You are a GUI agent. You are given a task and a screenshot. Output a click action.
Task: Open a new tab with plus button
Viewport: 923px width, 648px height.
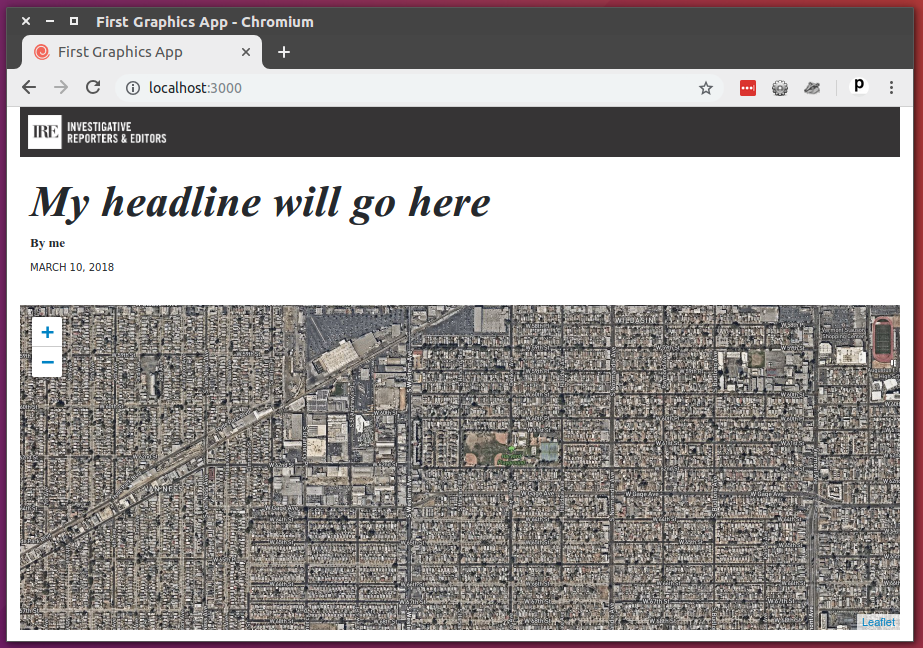[284, 52]
